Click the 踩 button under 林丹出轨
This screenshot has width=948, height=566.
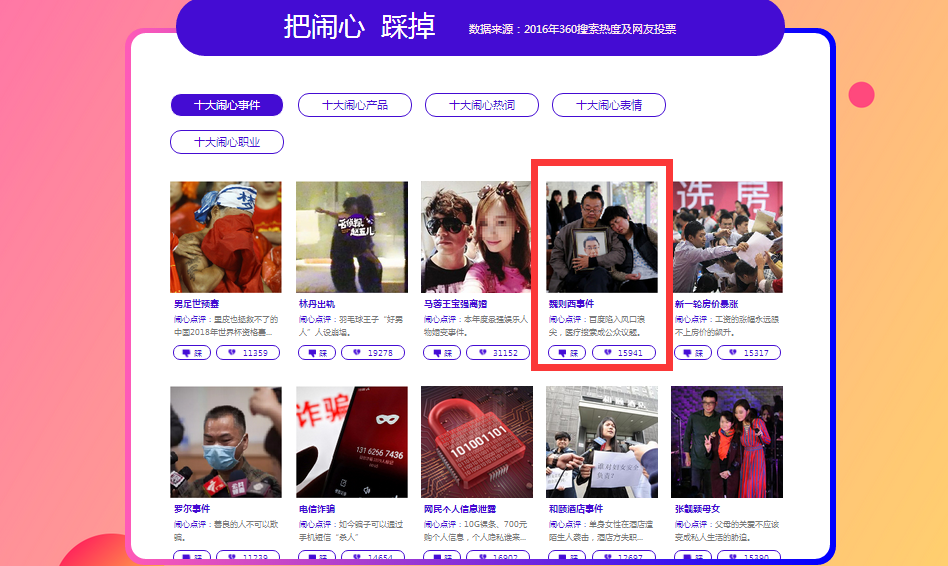(x=317, y=353)
